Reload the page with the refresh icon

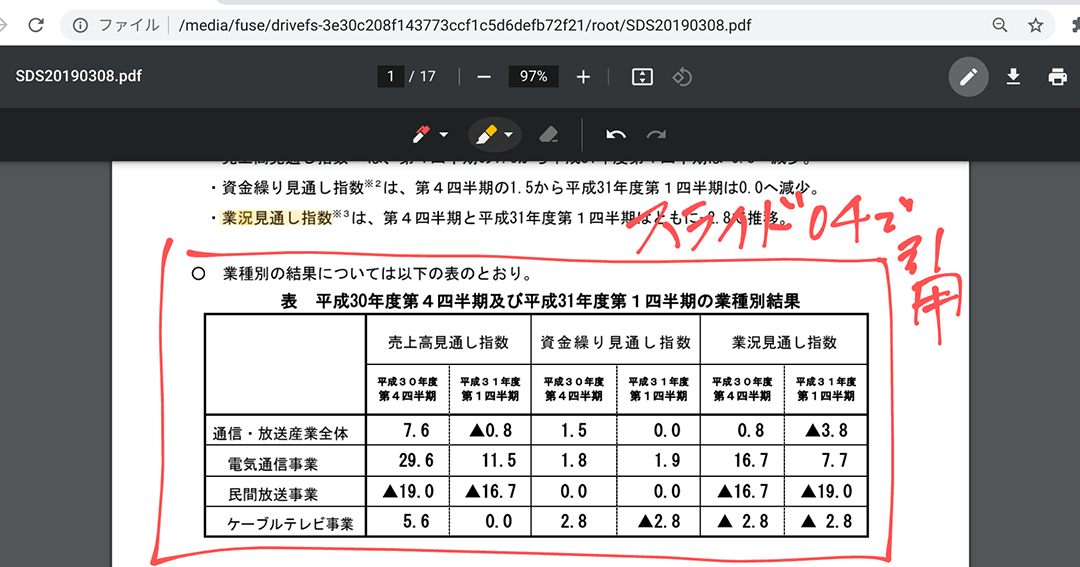(37, 25)
